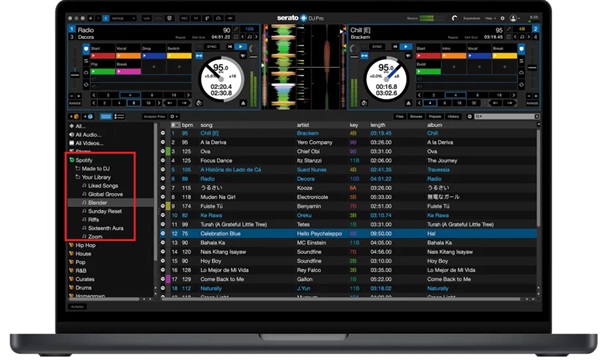600x360 pixels.
Task: Trigger the yellow Switch cue on deck 1
Action: tap(179, 56)
